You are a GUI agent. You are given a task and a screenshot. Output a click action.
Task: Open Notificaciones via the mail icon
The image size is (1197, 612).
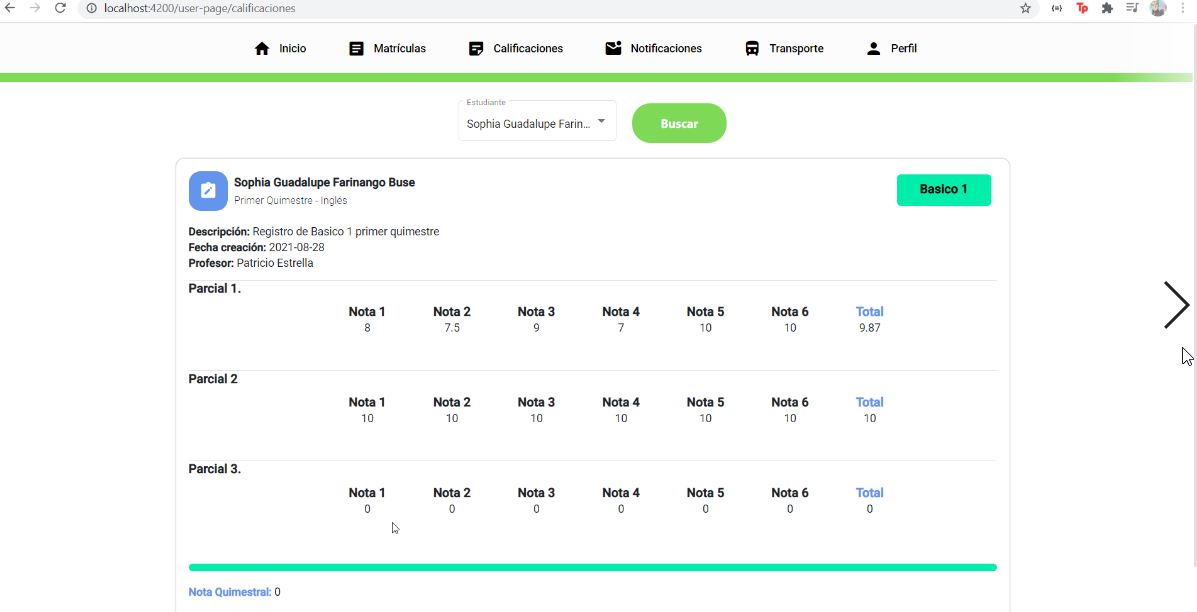point(612,47)
